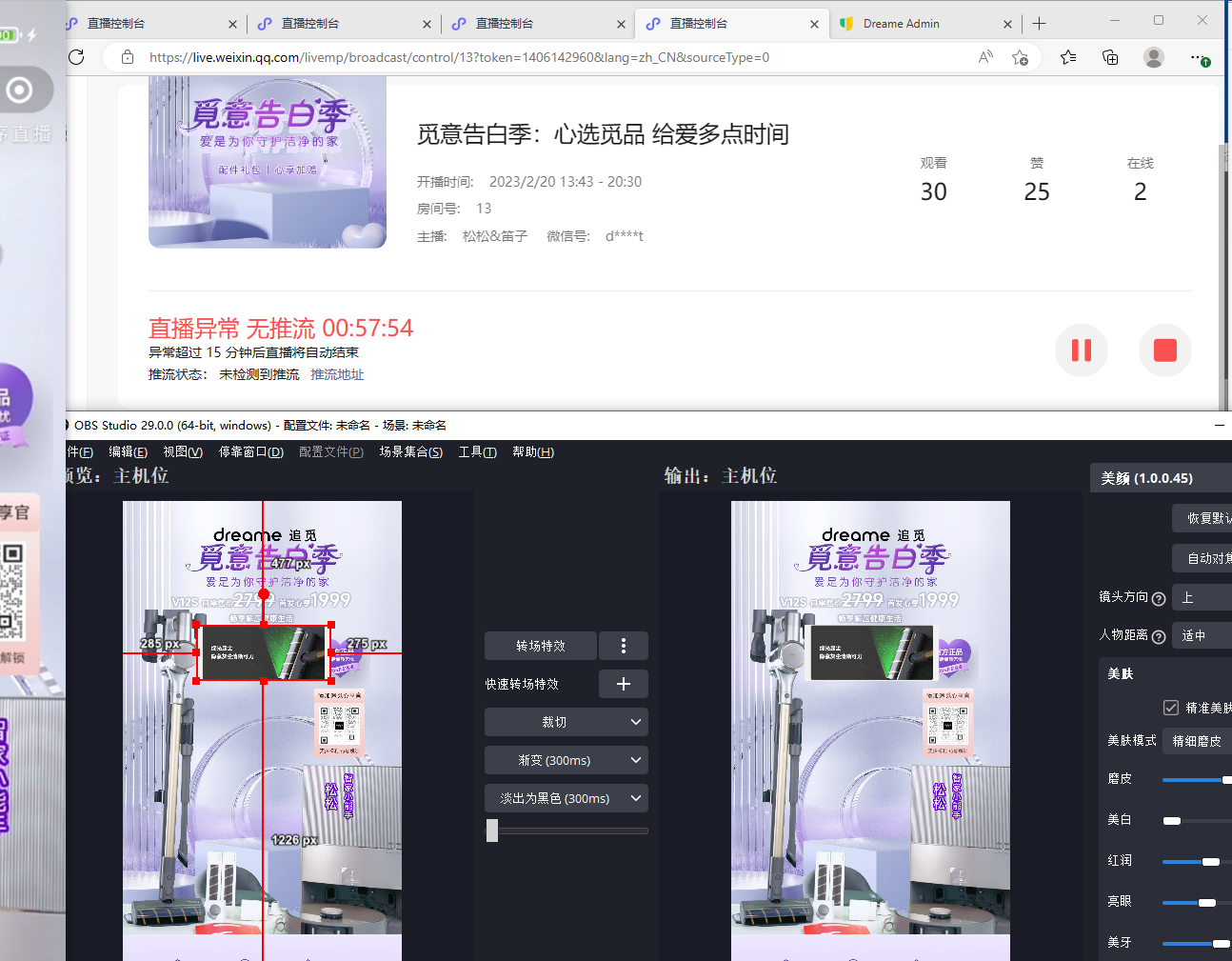Viewport: 1232px width, 961px height.
Task: Expand the 裁切 transition dropdown
Action: [566, 722]
